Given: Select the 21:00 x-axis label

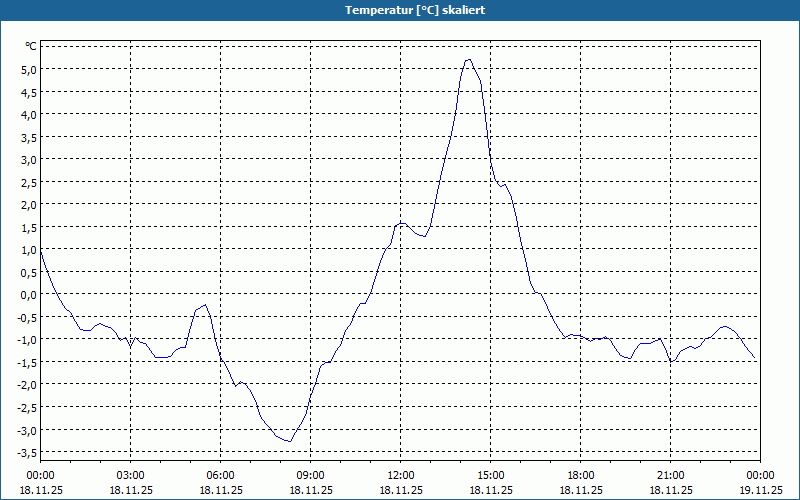Looking at the screenshot, I should (670, 476).
